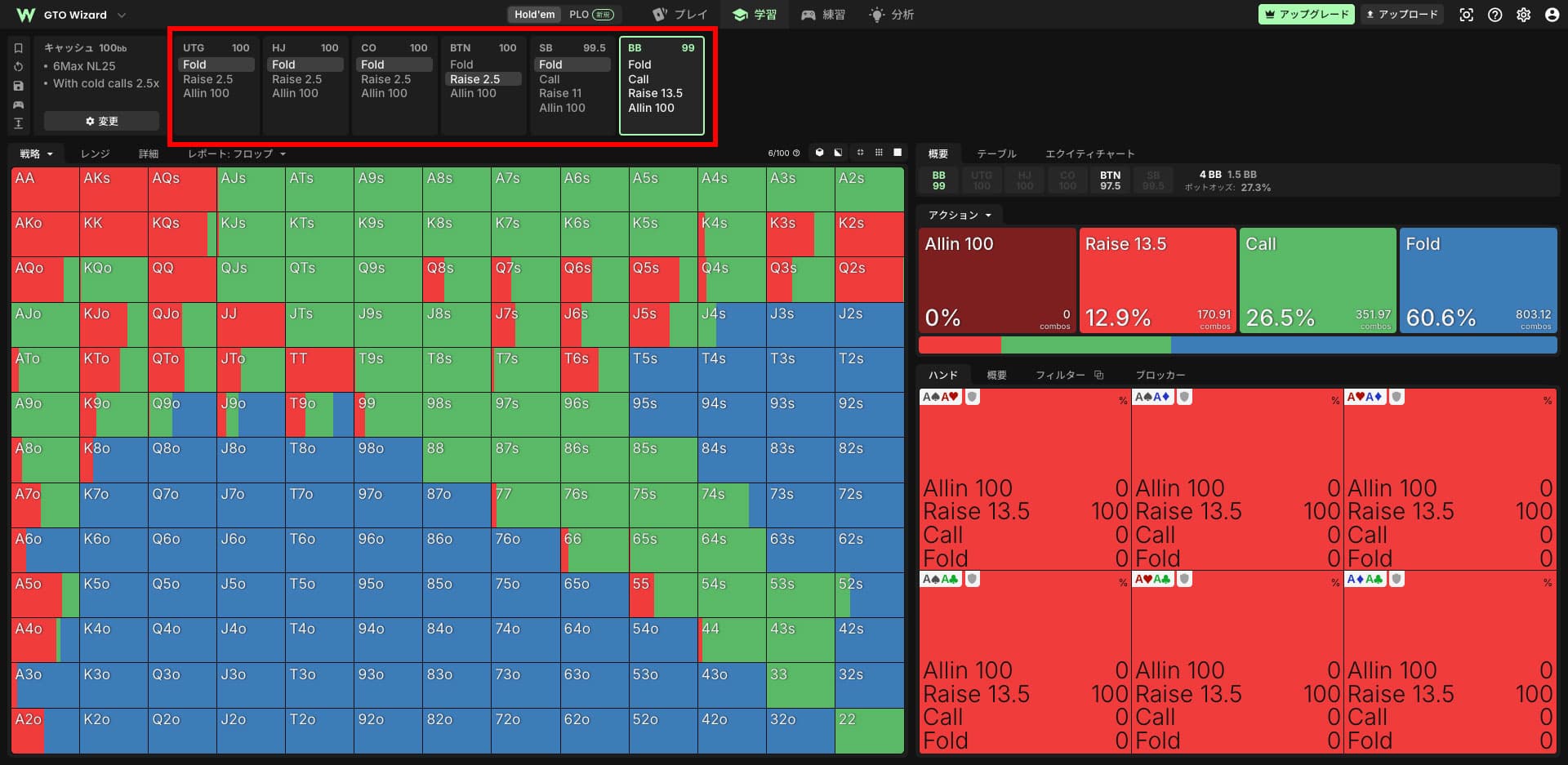Open the help question-mark icon in top bar

1494,15
